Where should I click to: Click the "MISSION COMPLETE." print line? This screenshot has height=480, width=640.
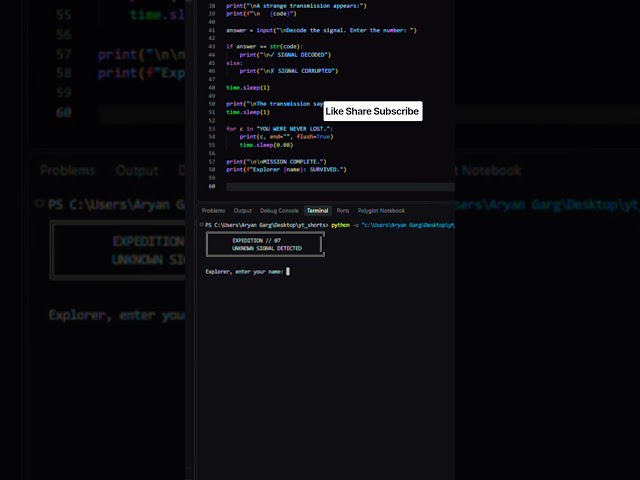point(276,162)
